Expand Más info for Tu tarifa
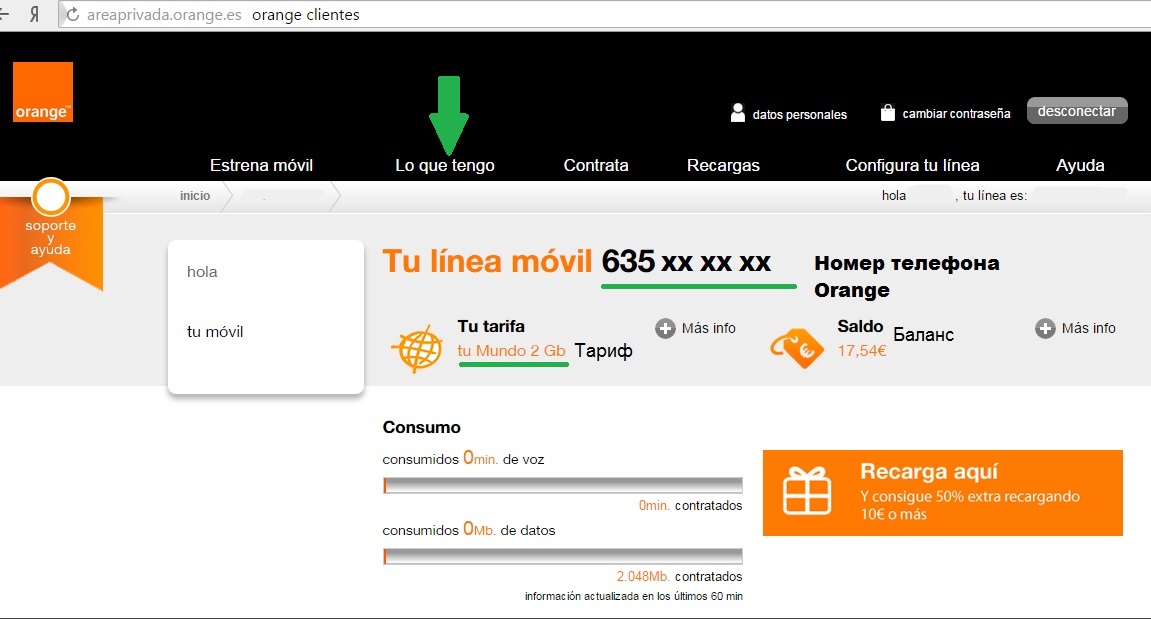The height and width of the screenshot is (619, 1151). 708,328
